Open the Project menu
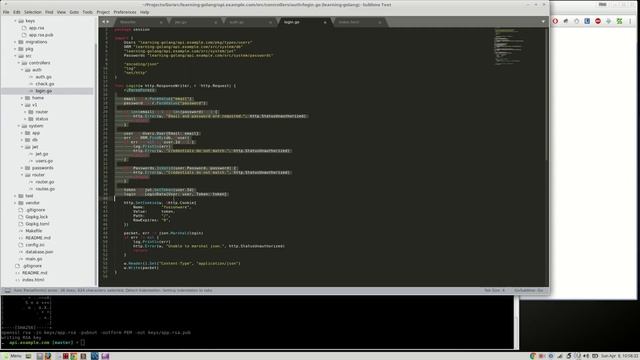This screenshot has height=360, width=640. pos(103,12)
